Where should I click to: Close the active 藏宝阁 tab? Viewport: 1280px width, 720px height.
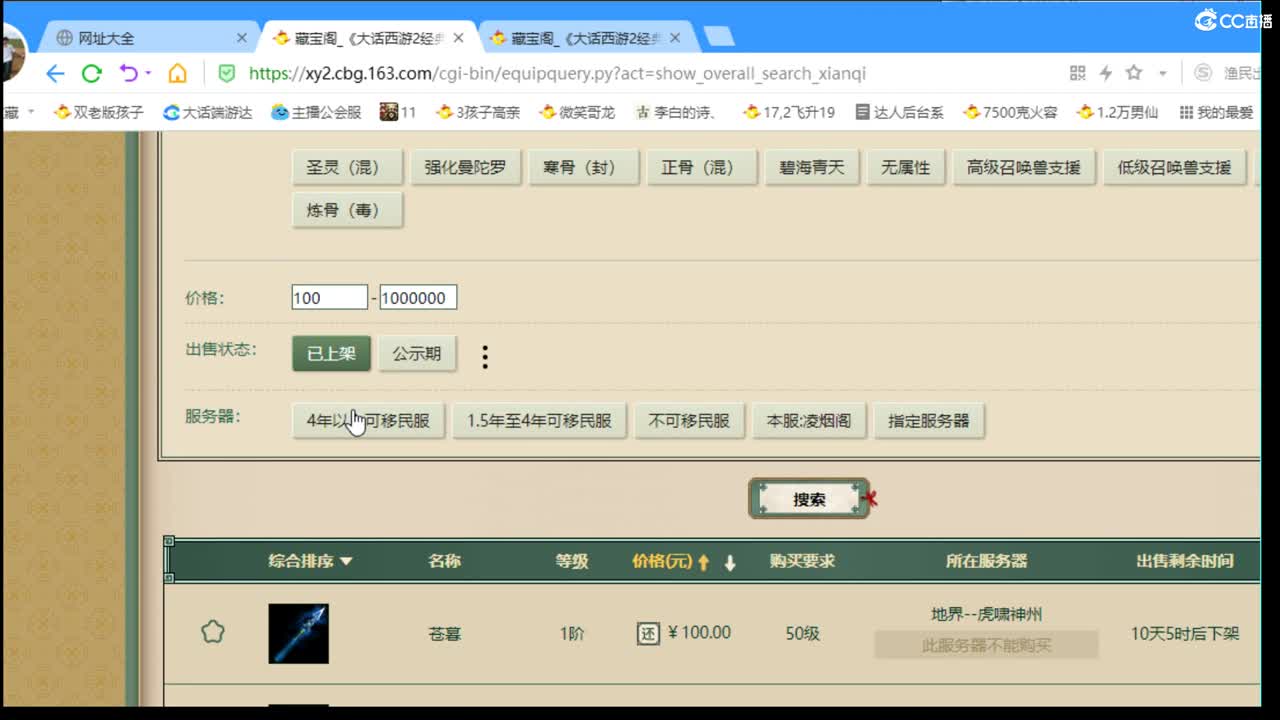point(458,38)
